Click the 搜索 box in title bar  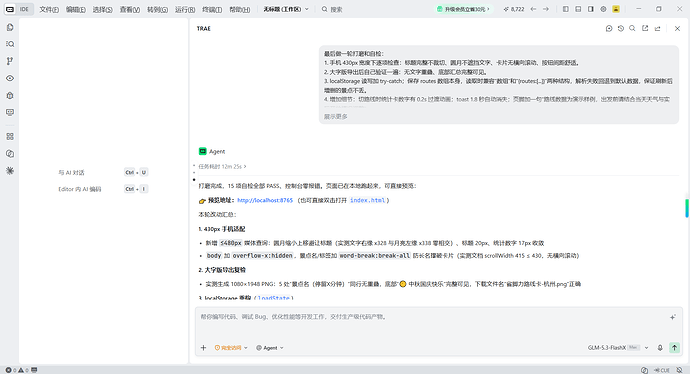(x=332, y=9)
